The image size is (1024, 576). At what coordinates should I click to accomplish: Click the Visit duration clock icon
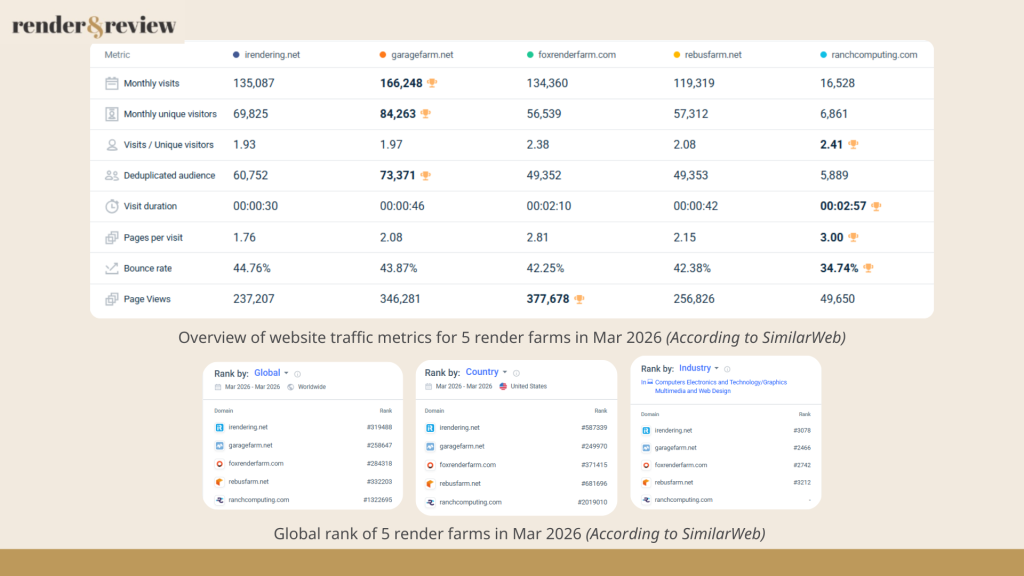112,206
